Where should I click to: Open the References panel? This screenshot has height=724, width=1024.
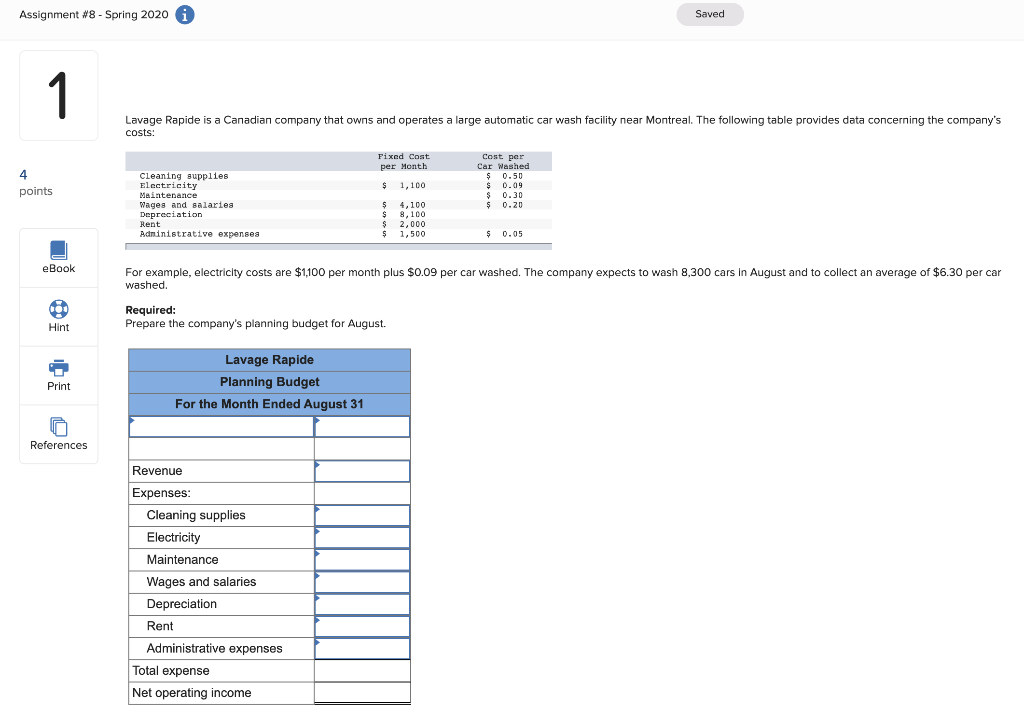pos(58,434)
